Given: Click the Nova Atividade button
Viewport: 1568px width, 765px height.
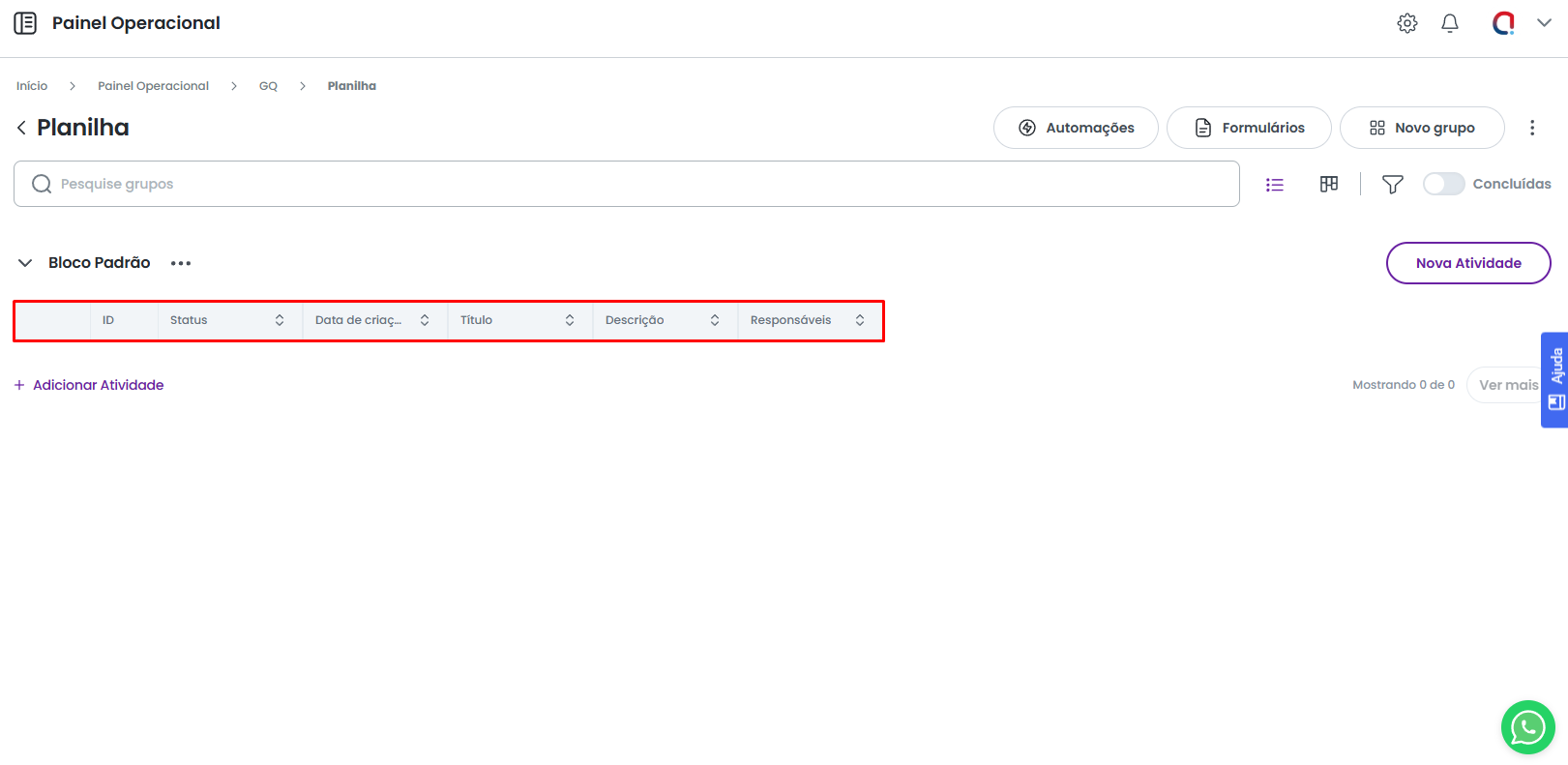Looking at the screenshot, I should click(x=1467, y=263).
